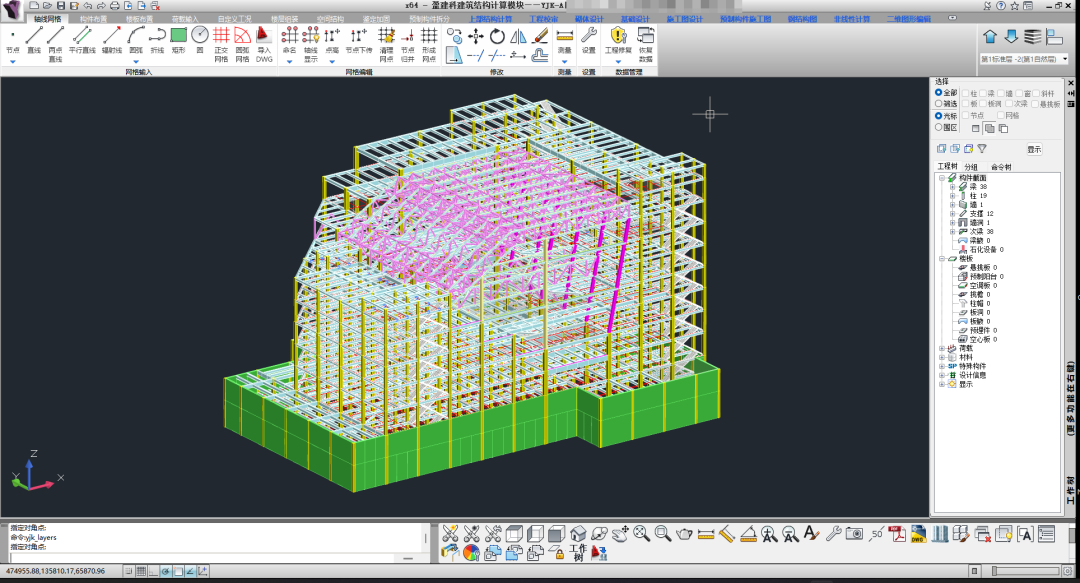The width and height of the screenshot is (1080, 583).
Task: Click the 工程修复 button
Action: (x=618, y=41)
